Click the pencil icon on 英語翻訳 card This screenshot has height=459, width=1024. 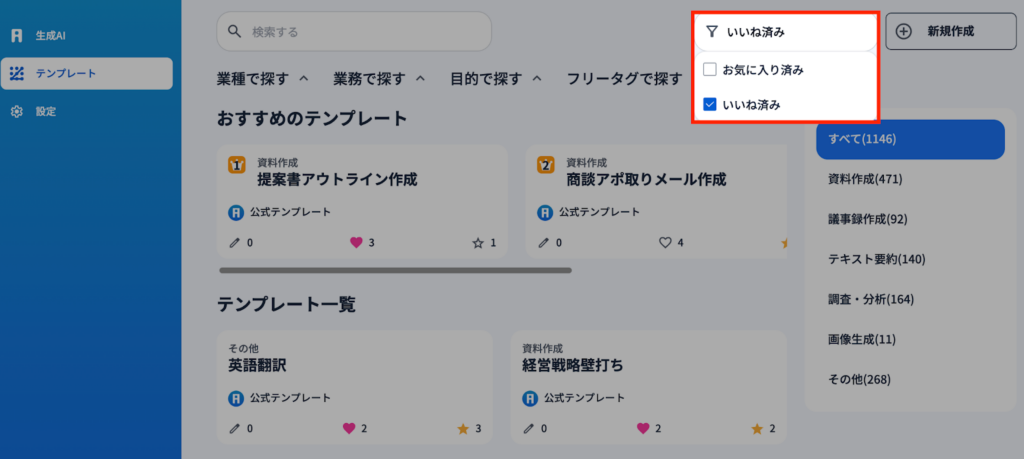click(x=235, y=428)
